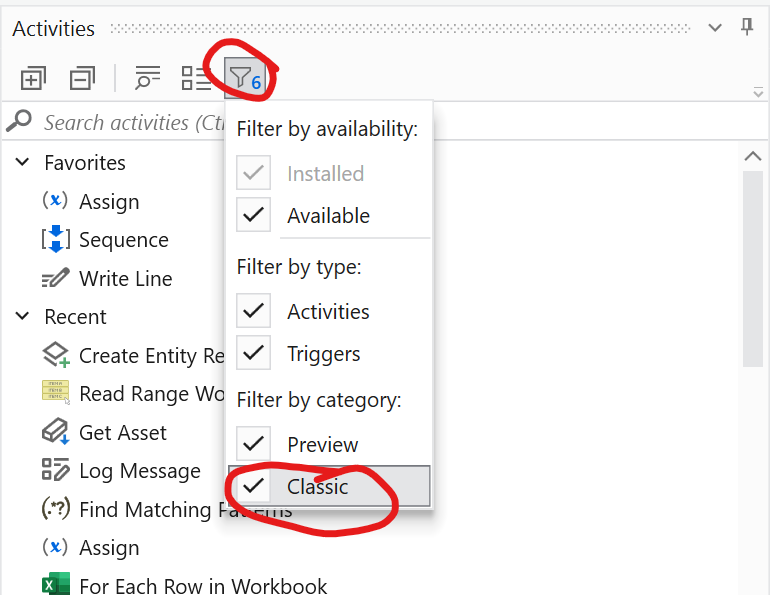The width and height of the screenshot is (770, 595).
Task: Click the Favorites group label
Action: (85, 163)
